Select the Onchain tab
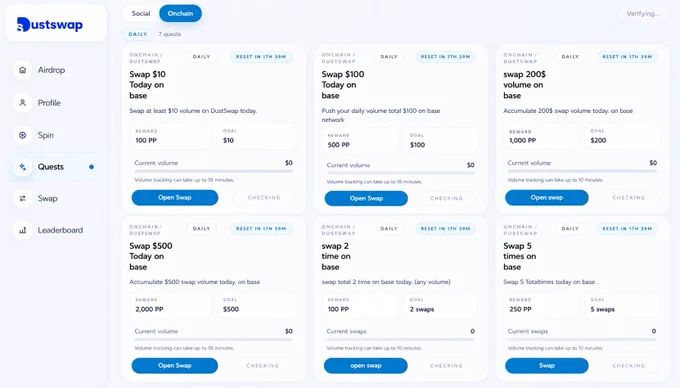The image size is (680, 388). [x=180, y=13]
